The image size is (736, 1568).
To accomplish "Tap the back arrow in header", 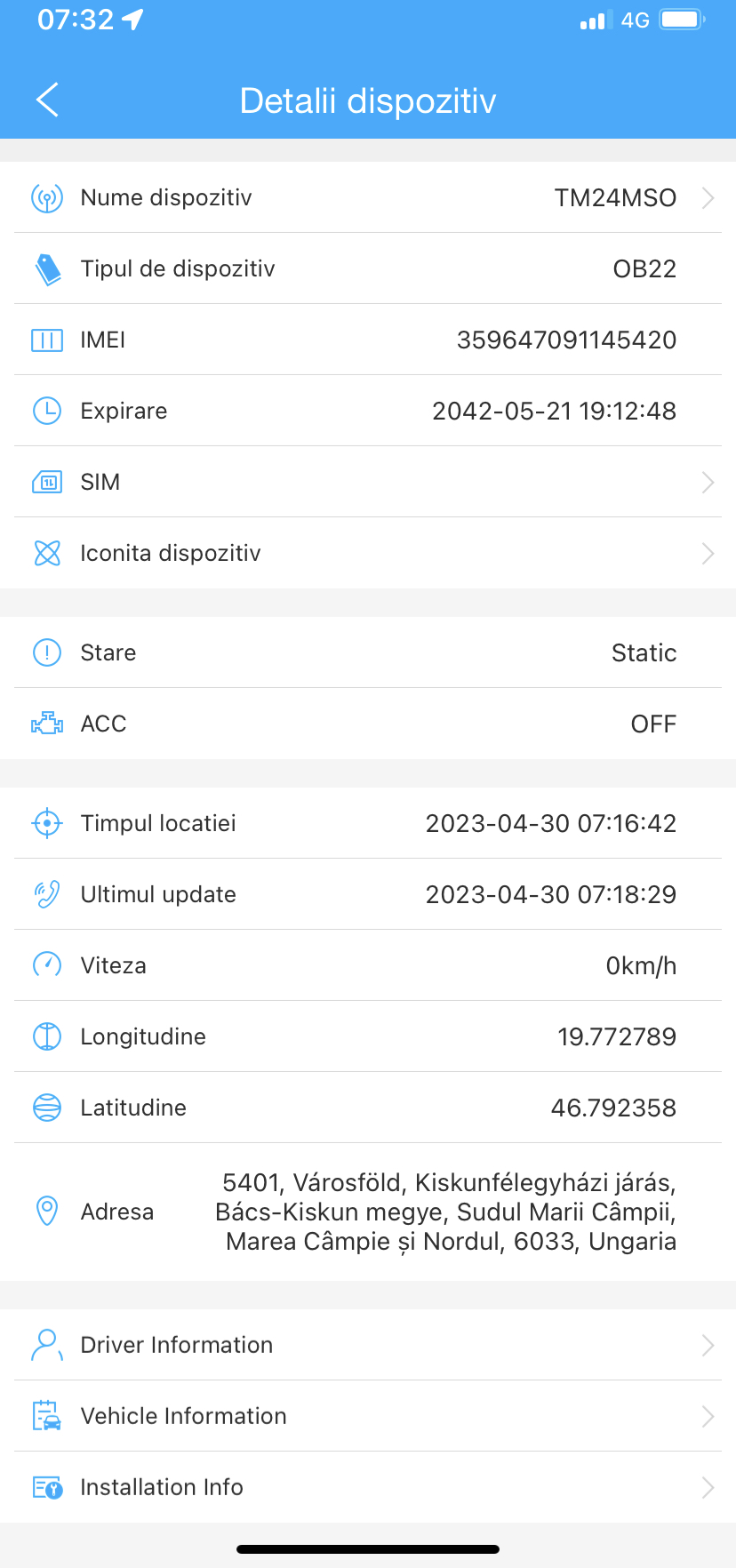I will point(47,100).
